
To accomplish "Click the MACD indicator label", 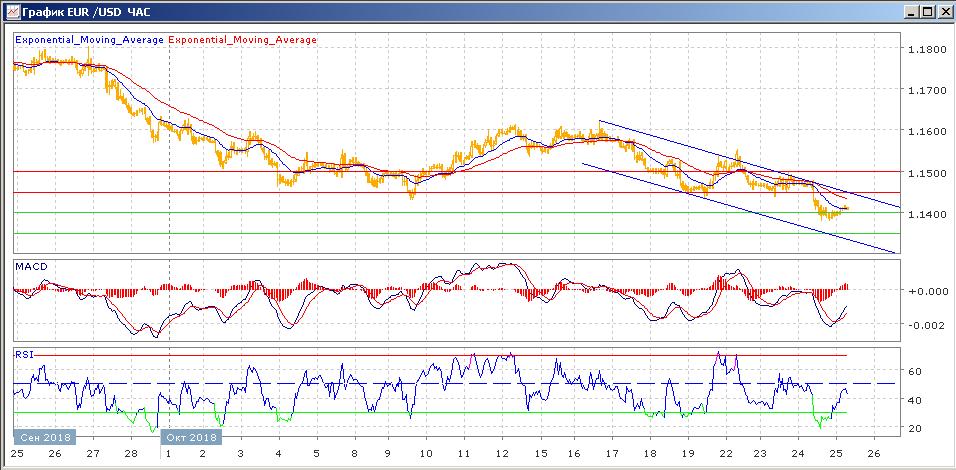I will 31,266.
